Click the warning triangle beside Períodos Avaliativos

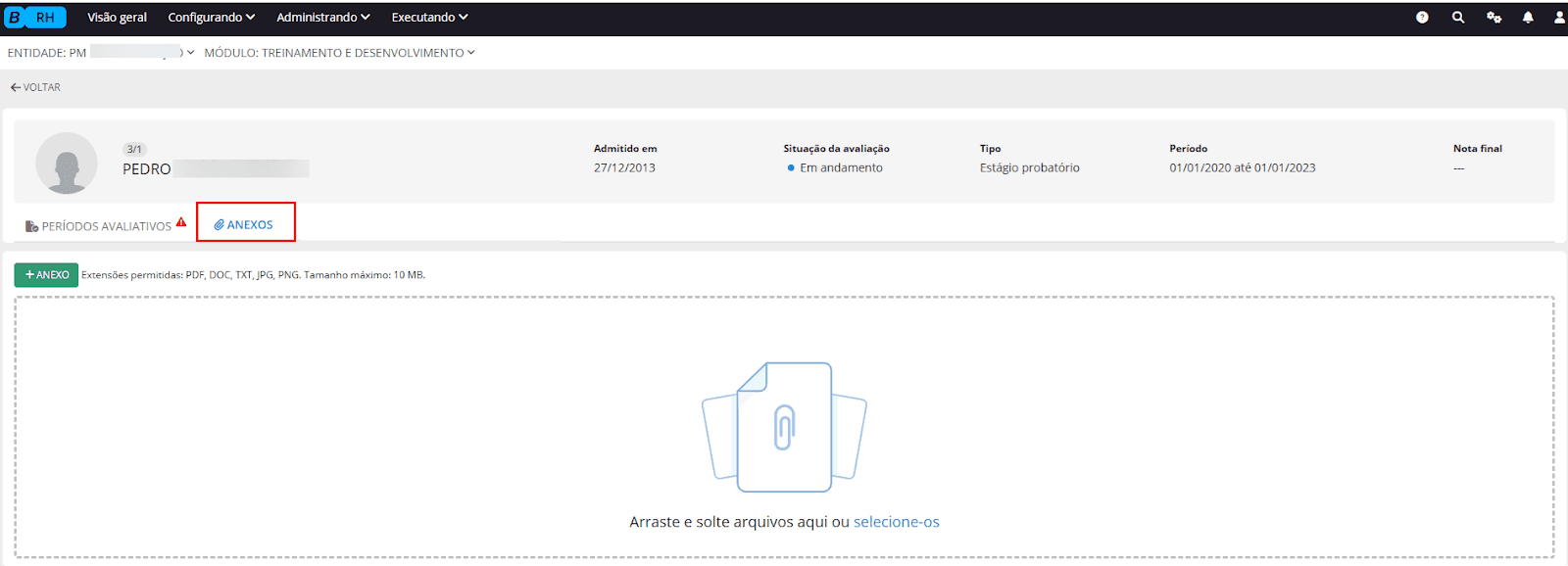(x=181, y=222)
